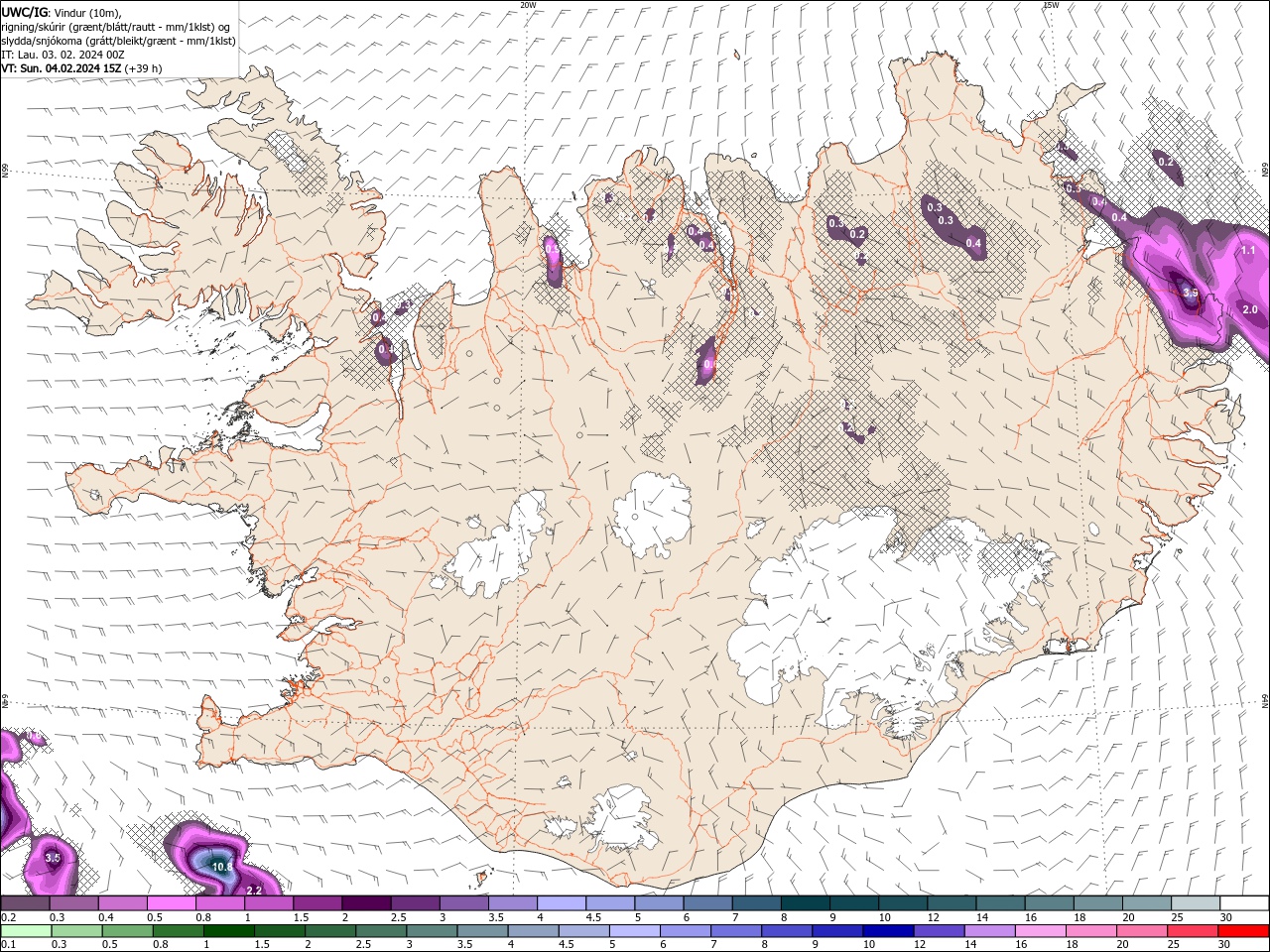Click the '1.1' snowfall value label

coord(1248,251)
